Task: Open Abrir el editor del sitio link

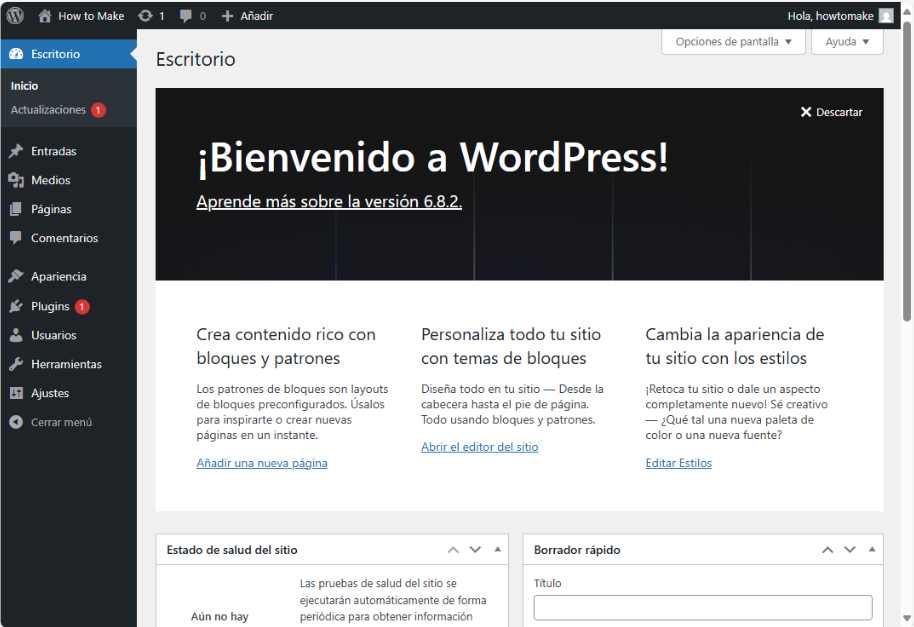Action: pos(479,448)
